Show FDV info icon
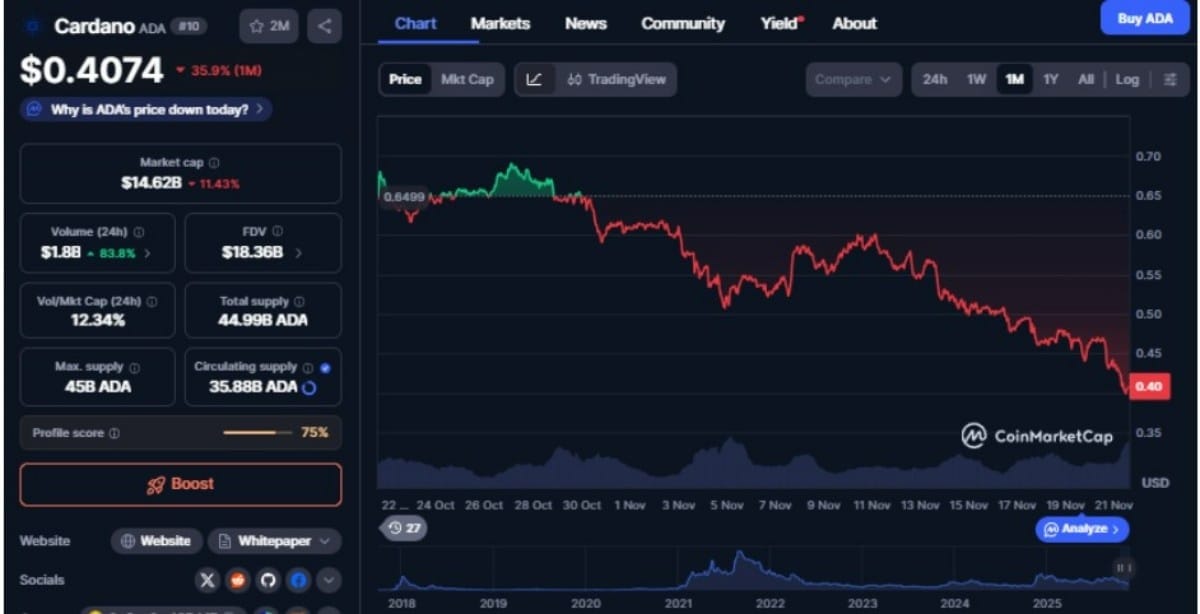 tap(277, 231)
